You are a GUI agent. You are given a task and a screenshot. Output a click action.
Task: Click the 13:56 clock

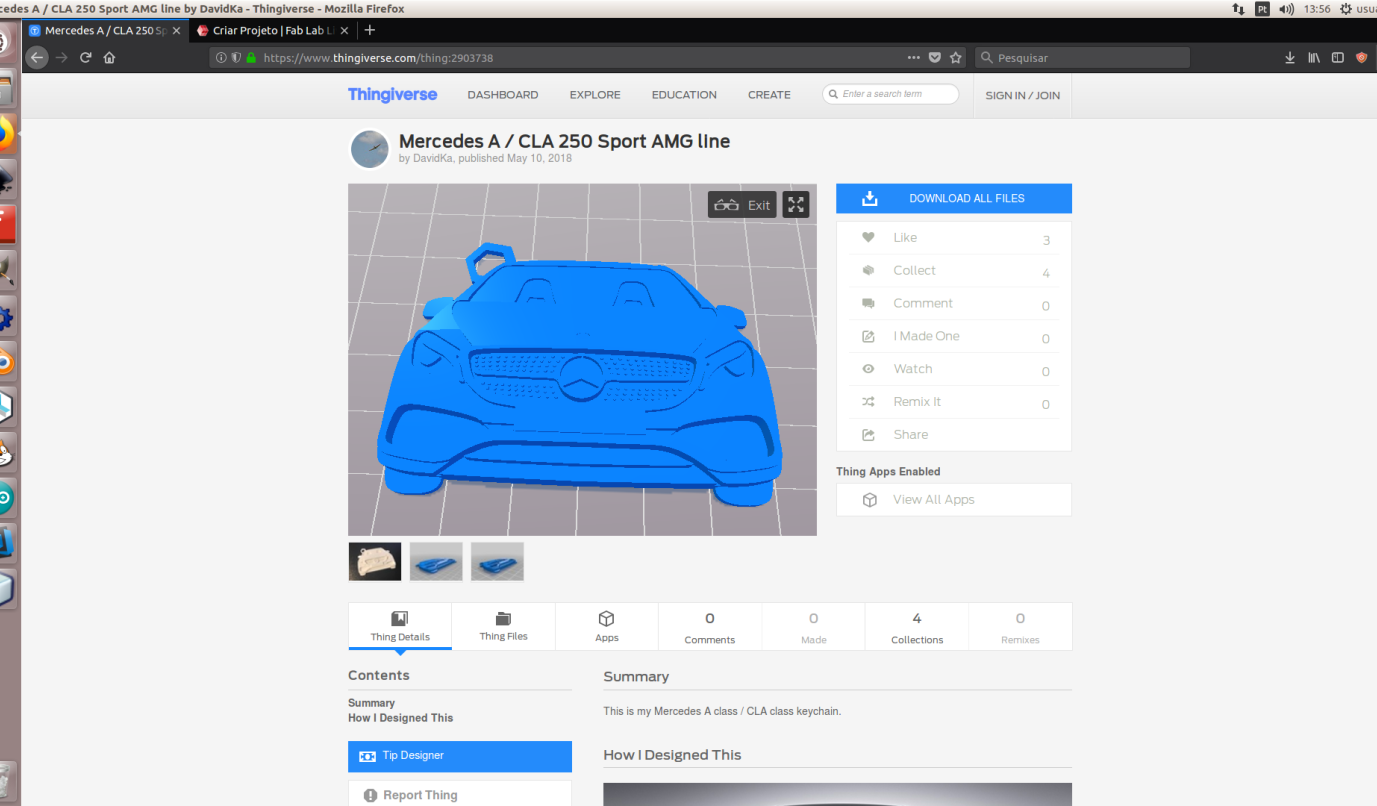(1317, 9)
